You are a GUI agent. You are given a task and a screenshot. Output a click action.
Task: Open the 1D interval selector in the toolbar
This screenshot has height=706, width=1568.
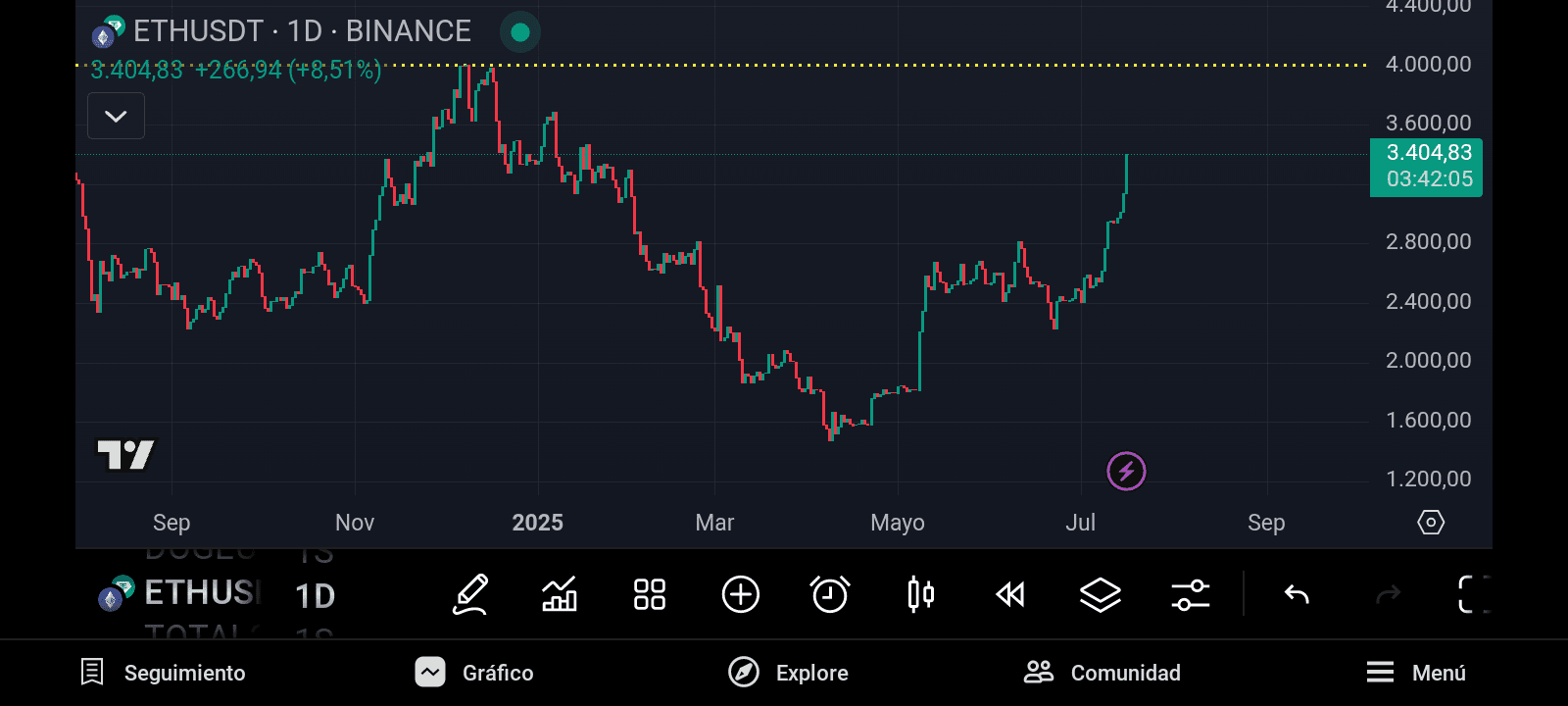[315, 595]
